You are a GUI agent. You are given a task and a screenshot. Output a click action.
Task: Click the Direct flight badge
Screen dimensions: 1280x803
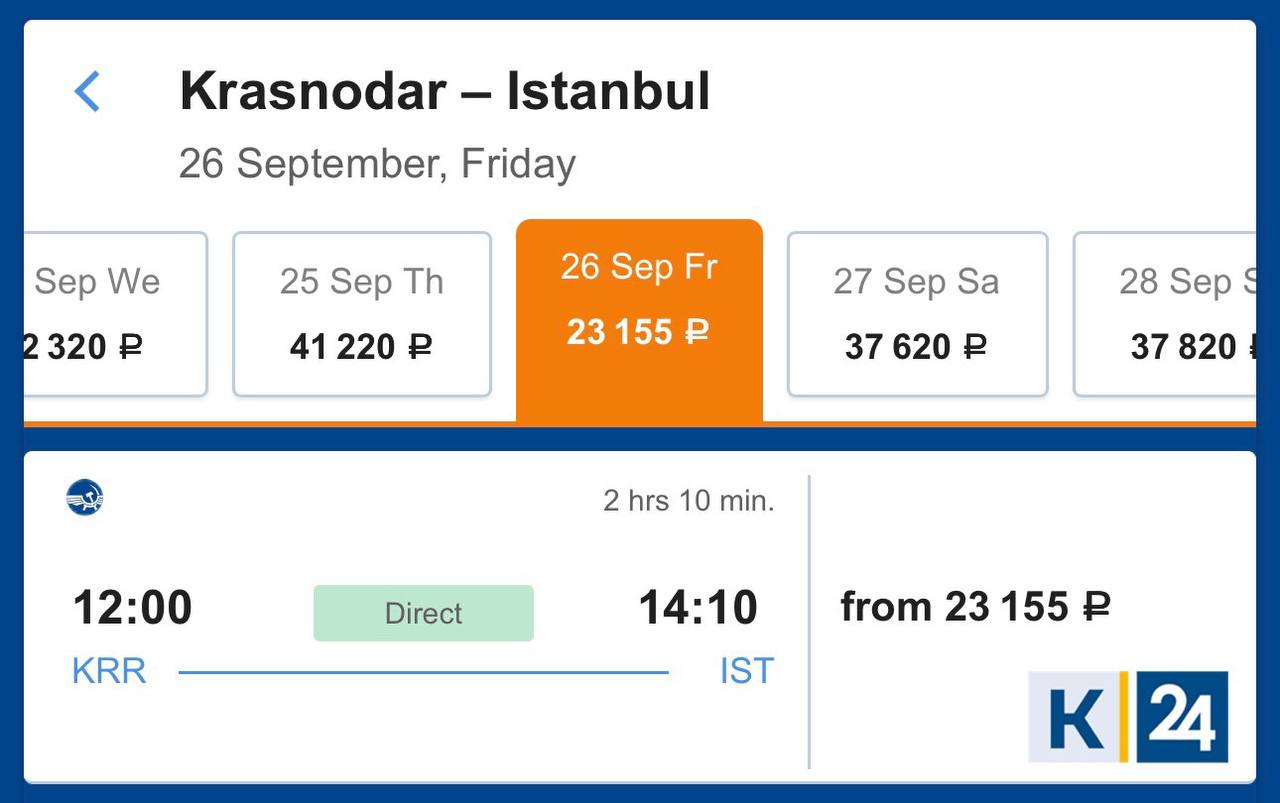[x=423, y=613]
